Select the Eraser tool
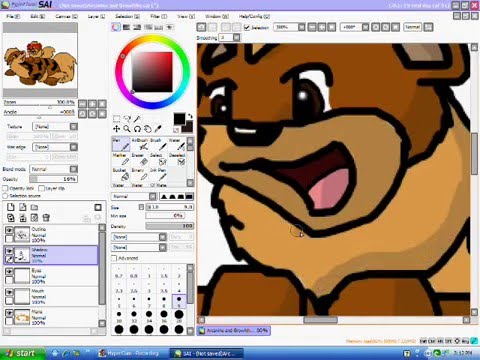Screen dimensions: 480x360 click(x=139, y=159)
